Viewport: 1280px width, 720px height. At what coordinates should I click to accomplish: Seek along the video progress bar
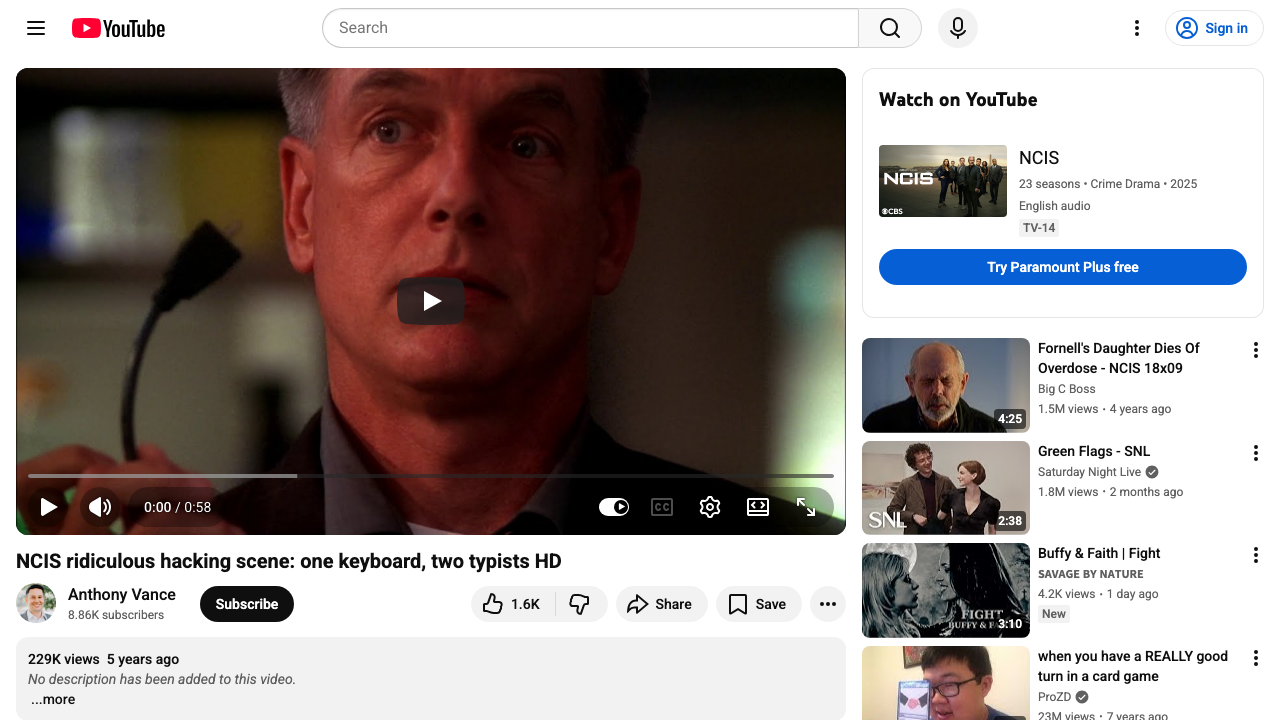[x=431, y=476]
